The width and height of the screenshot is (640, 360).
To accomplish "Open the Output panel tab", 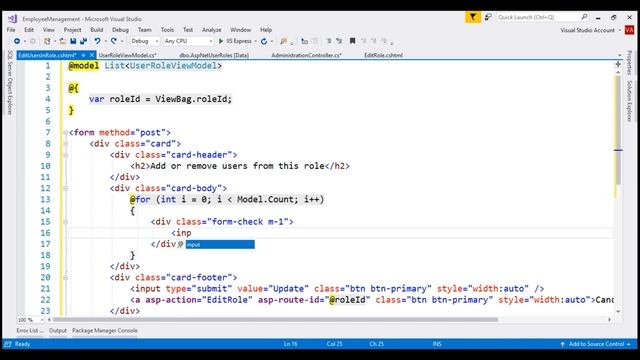I will tap(58, 331).
